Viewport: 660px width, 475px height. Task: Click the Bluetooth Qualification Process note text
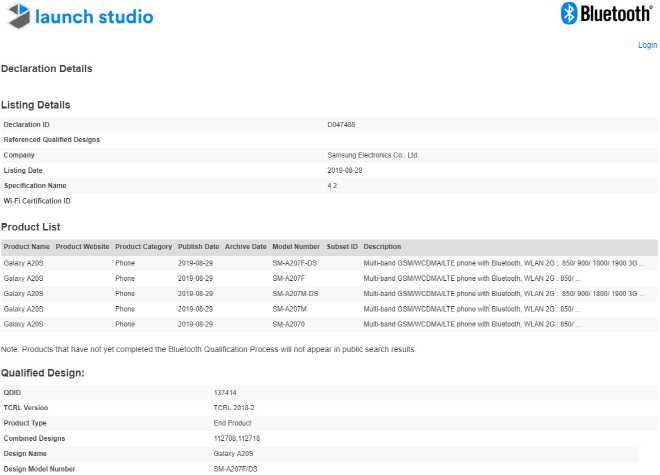click(x=208, y=350)
